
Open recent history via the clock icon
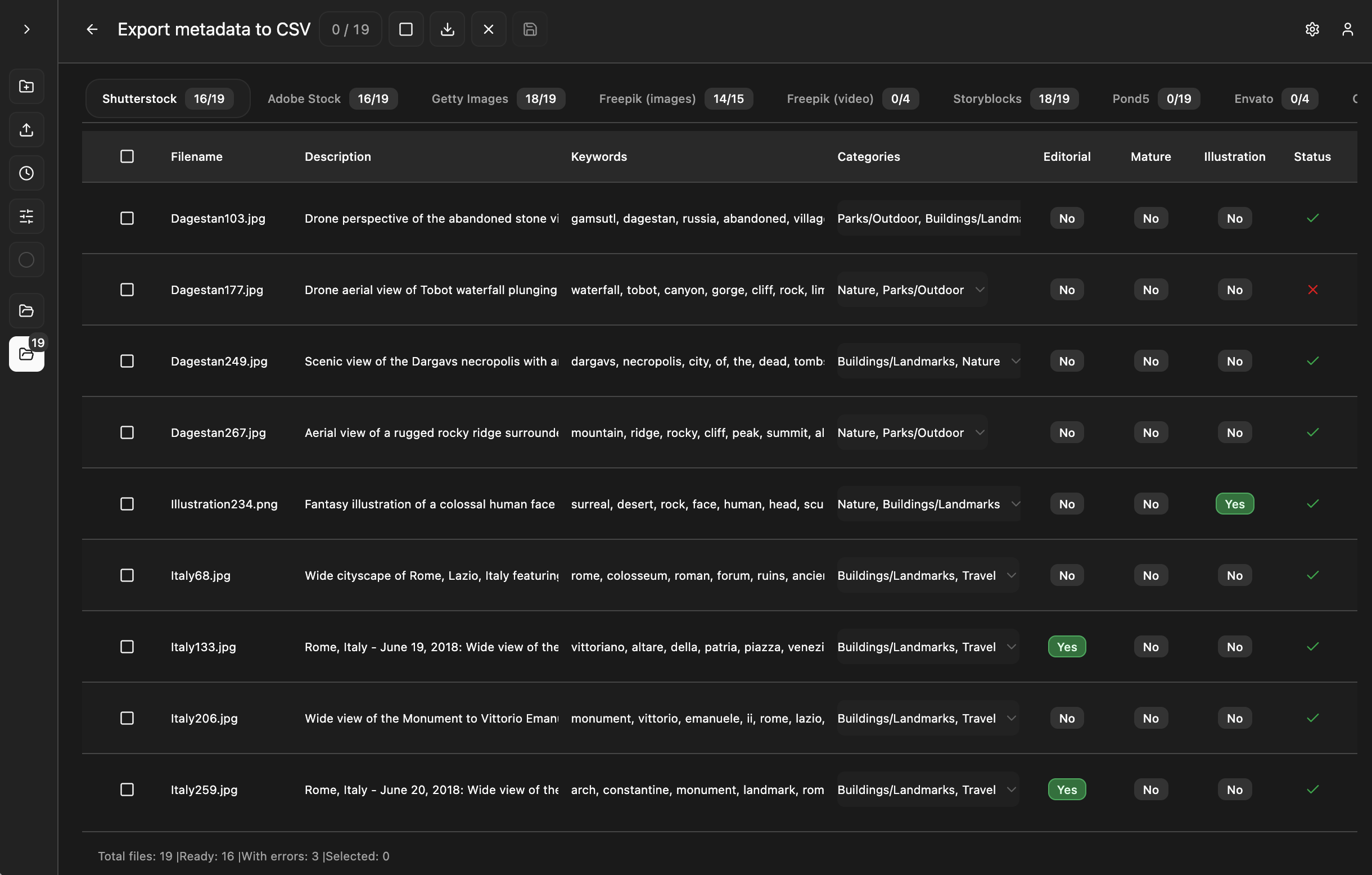(x=26, y=173)
